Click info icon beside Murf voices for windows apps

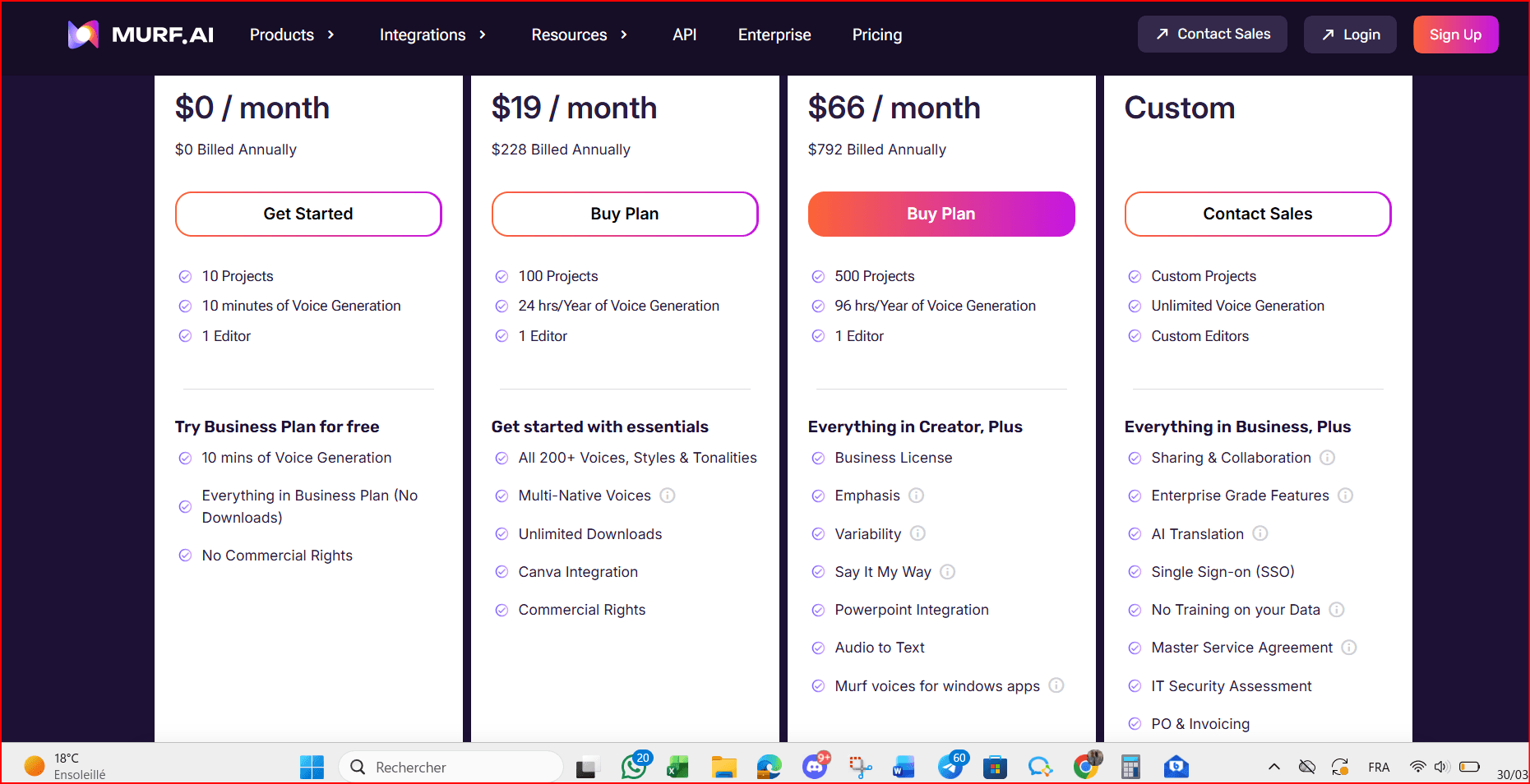tap(1056, 685)
